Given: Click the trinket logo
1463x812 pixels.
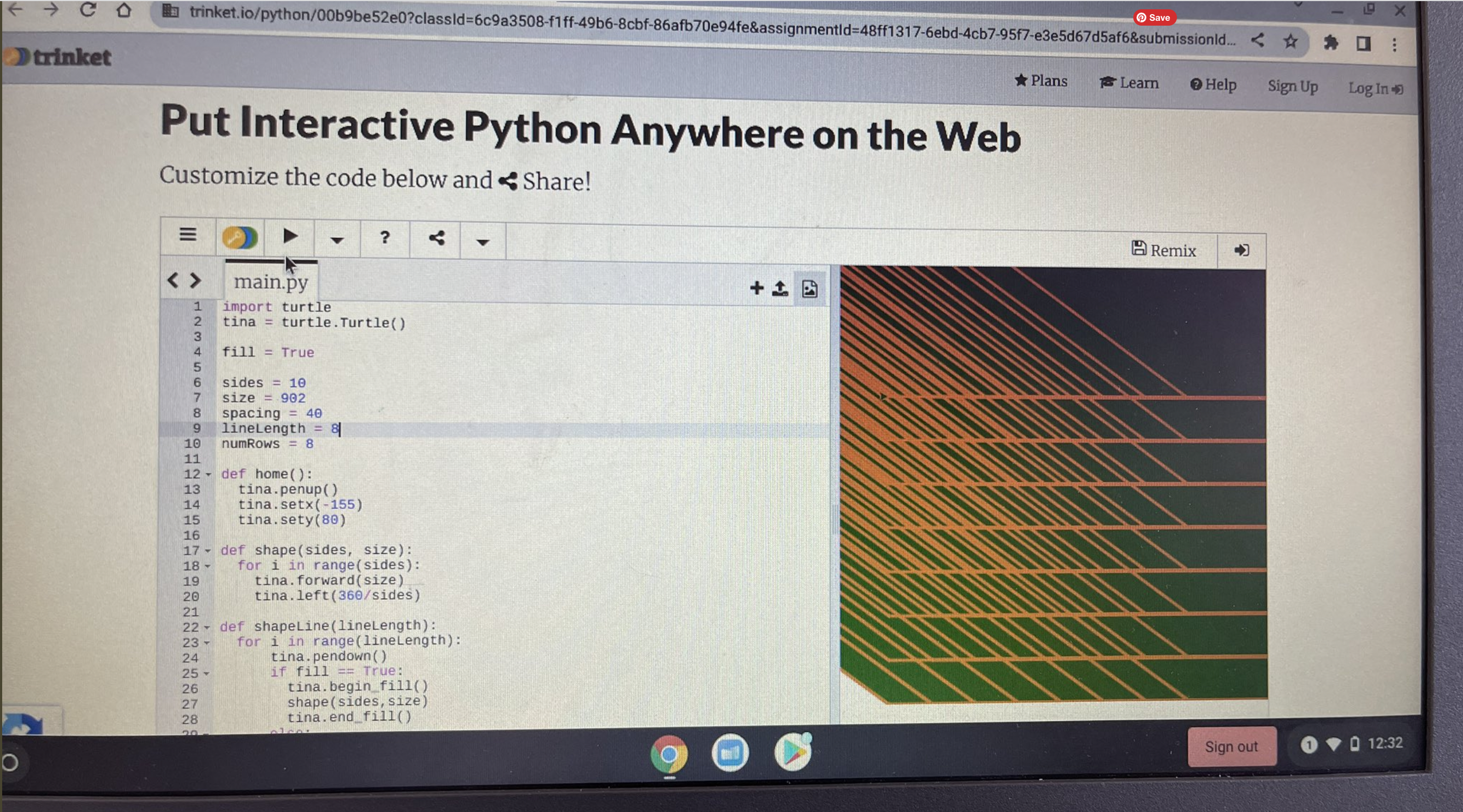Looking at the screenshot, I should point(57,57).
